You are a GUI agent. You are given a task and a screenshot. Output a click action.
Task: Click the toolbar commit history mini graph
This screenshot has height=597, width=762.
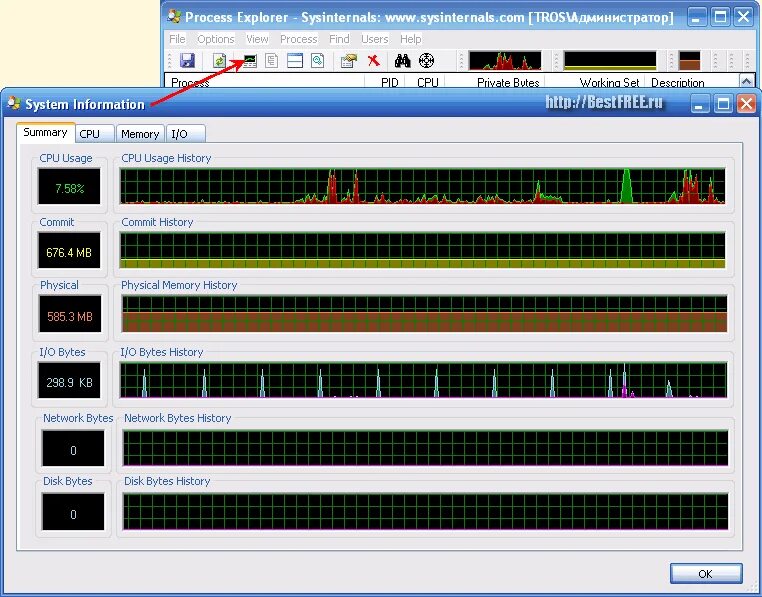[610, 61]
